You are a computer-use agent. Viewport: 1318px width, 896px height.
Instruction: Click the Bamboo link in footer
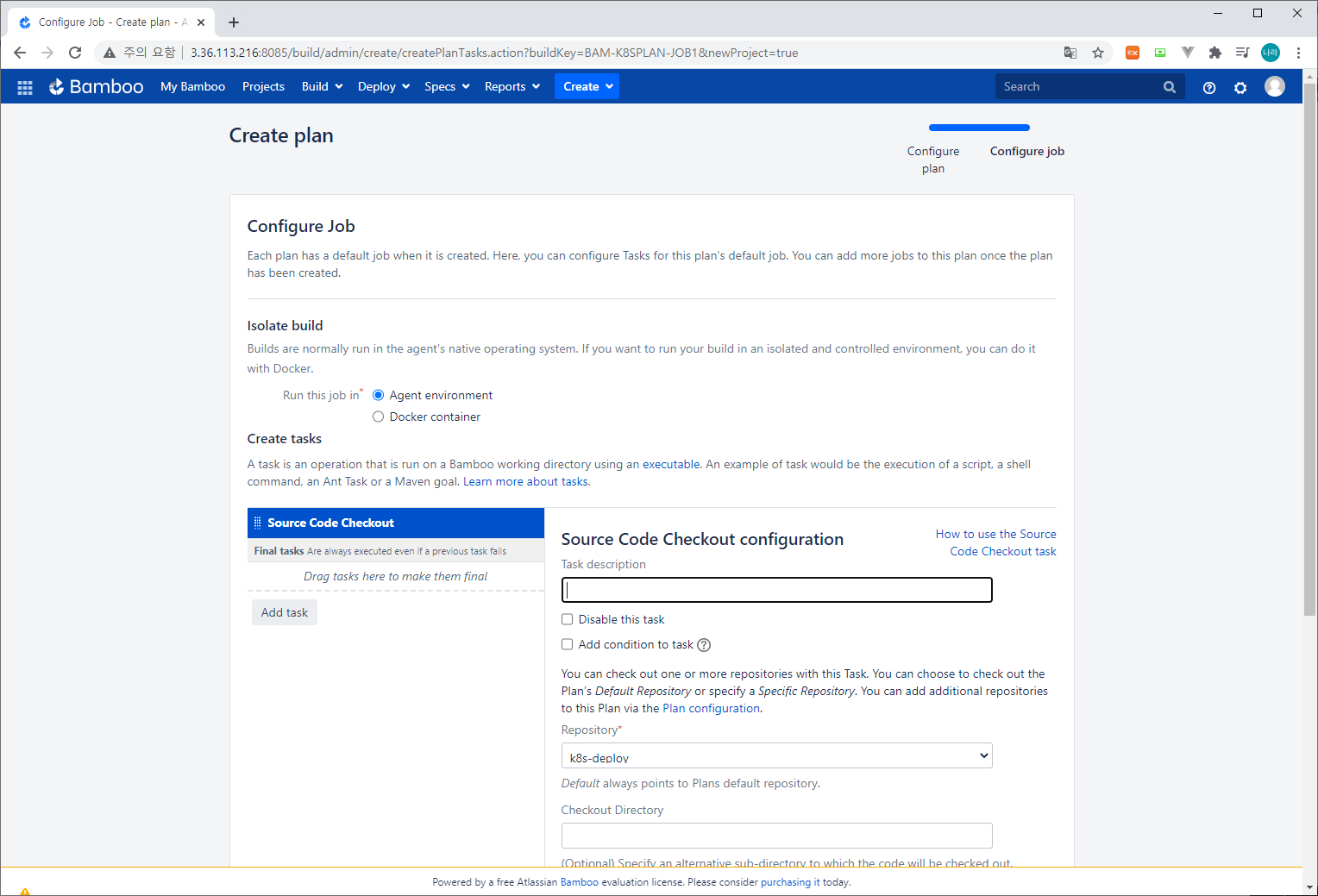(580, 882)
